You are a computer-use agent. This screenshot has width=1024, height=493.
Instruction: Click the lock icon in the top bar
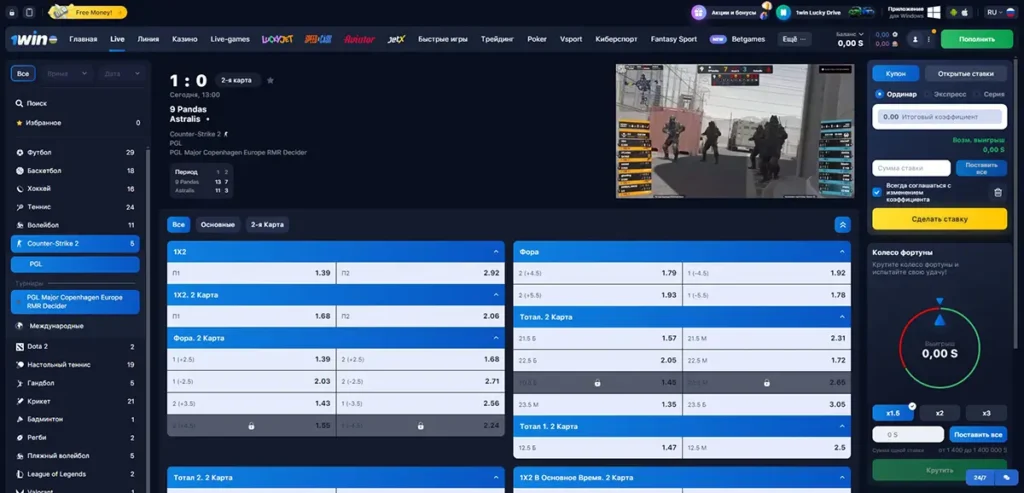[13, 12]
